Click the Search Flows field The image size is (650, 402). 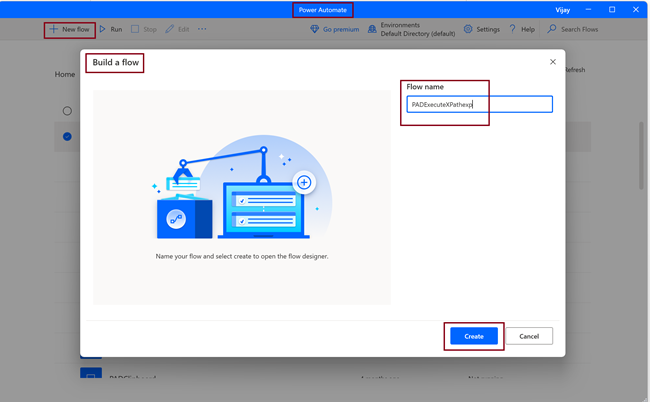[573, 29]
